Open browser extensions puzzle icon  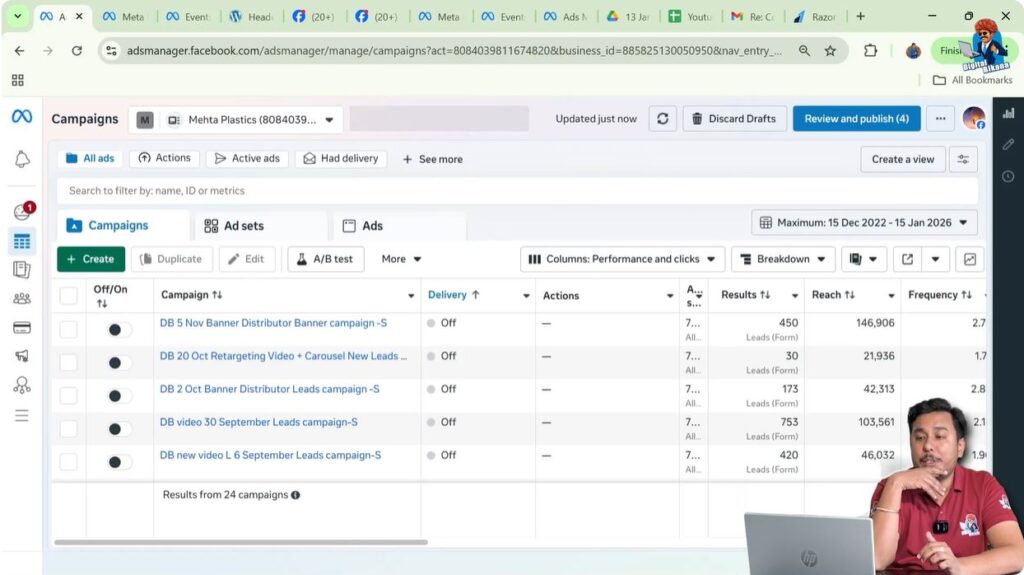point(870,50)
